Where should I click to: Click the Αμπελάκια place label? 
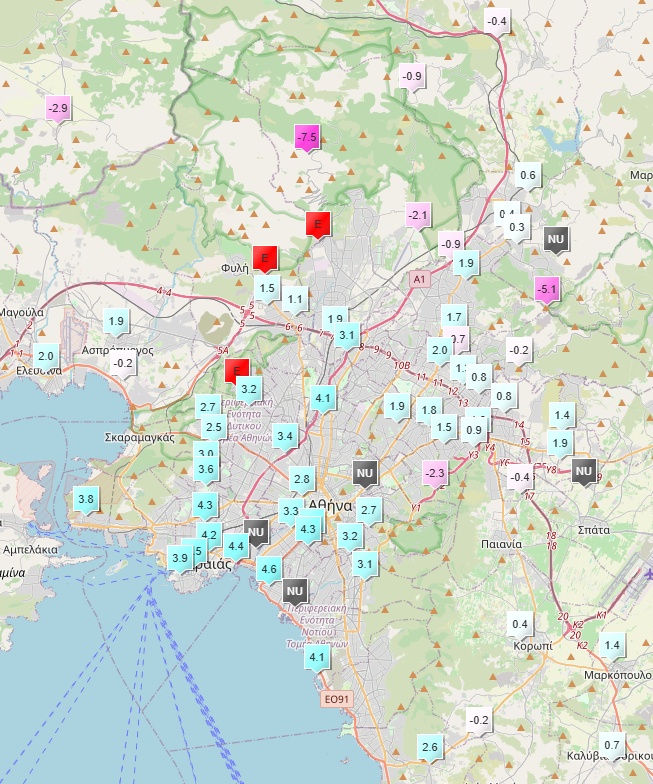tap(30, 550)
